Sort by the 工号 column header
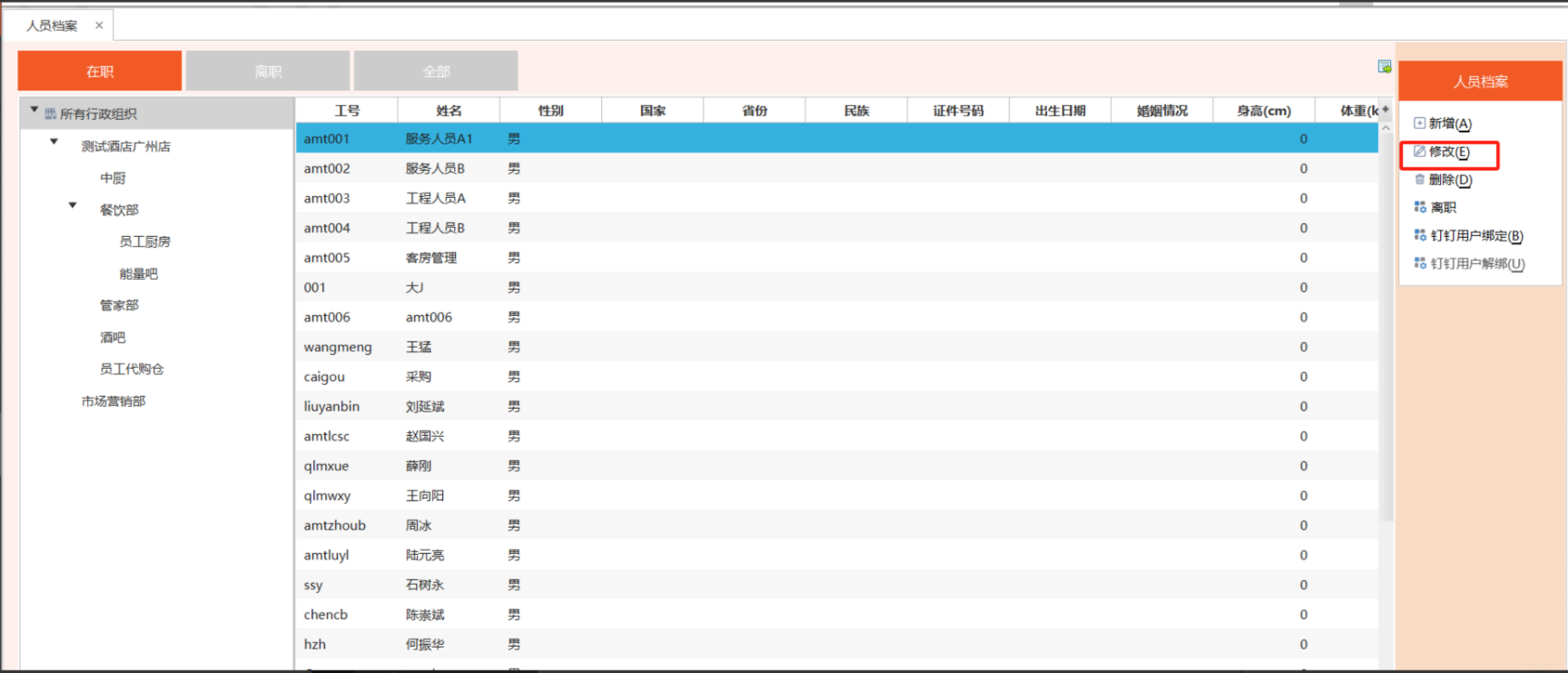1568x673 pixels. pos(347,111)
